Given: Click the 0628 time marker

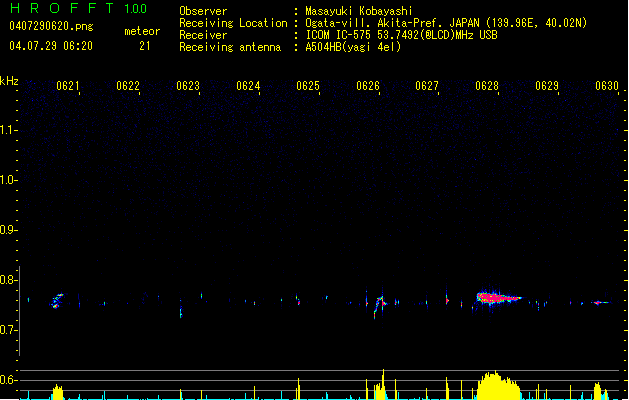Looking at the screenshot, I should tap(487, 86).
